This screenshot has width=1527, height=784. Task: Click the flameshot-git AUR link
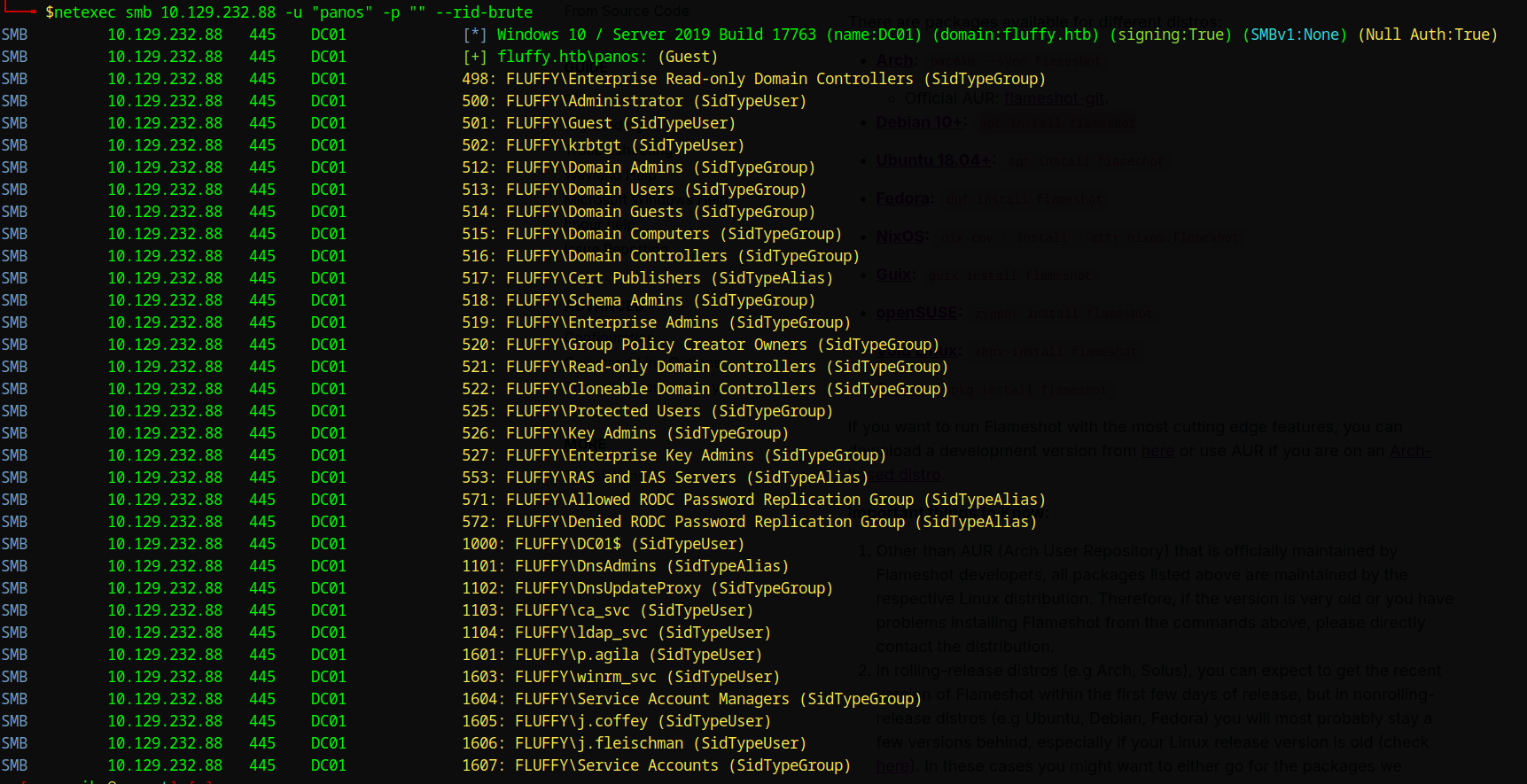[x=1055, y=98]
